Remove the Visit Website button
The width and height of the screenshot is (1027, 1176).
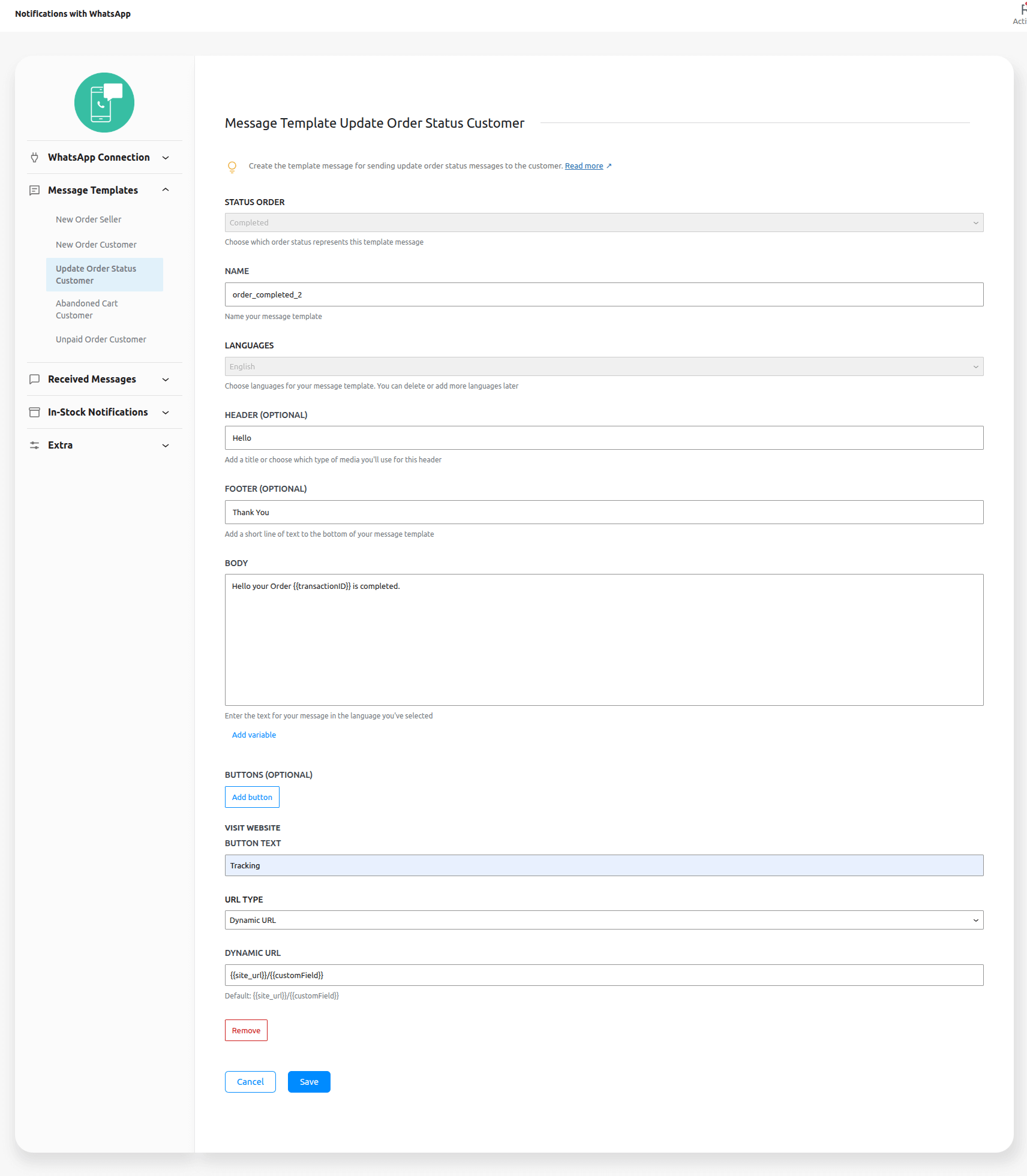coord(246,1030)
